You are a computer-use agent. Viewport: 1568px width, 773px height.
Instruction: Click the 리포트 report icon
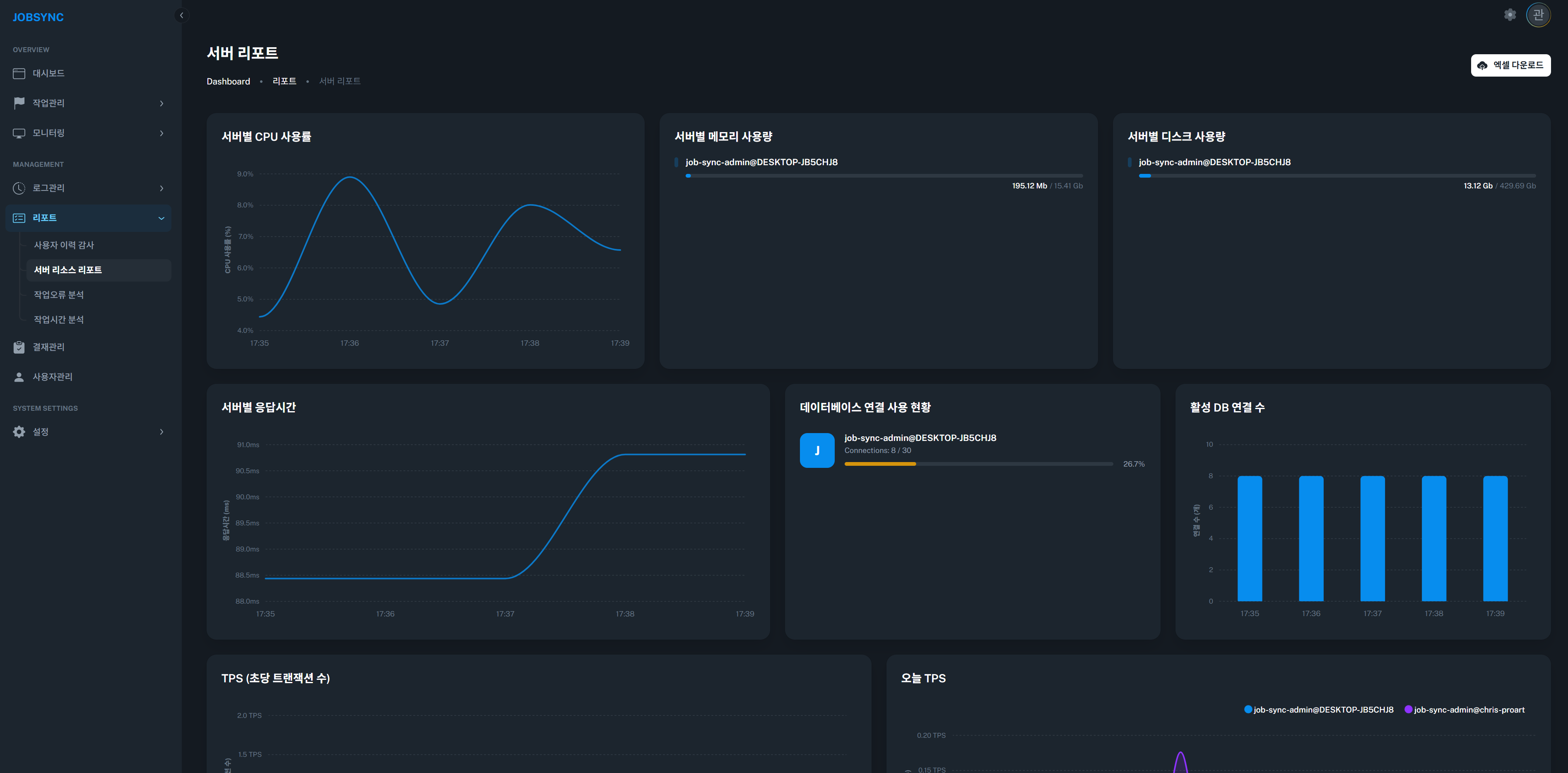(x=19, y=218)
